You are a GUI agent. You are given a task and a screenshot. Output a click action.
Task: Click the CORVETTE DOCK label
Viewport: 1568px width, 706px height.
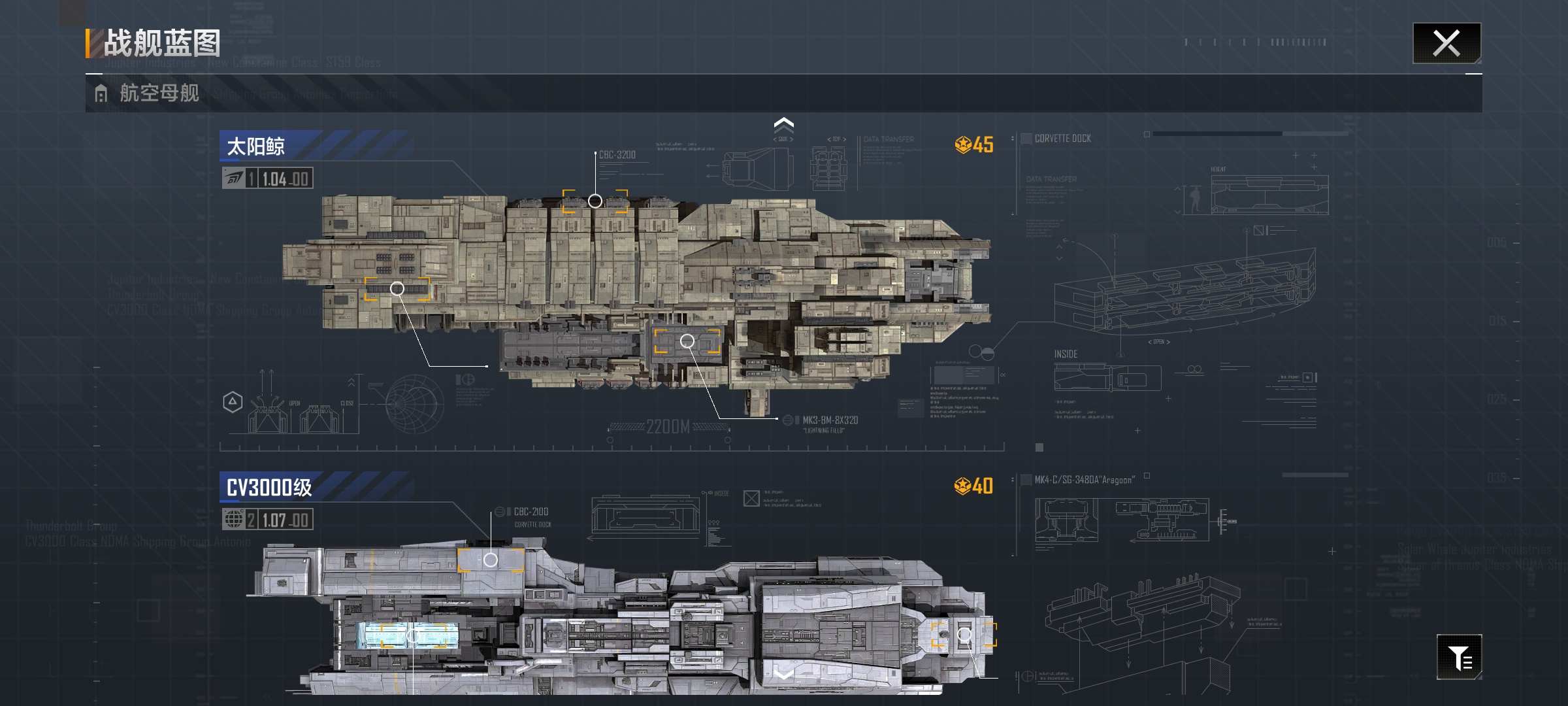coord(1062,139)
